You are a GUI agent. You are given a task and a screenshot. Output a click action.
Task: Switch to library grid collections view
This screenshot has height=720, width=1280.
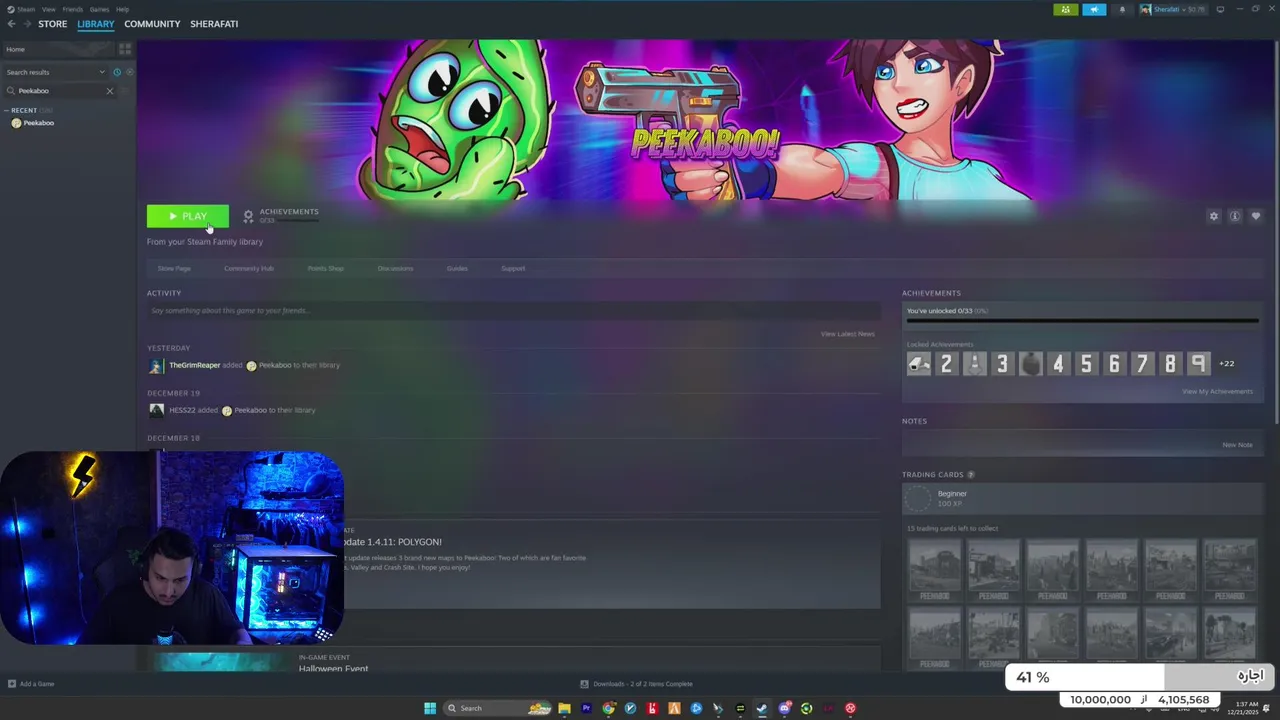125,49
